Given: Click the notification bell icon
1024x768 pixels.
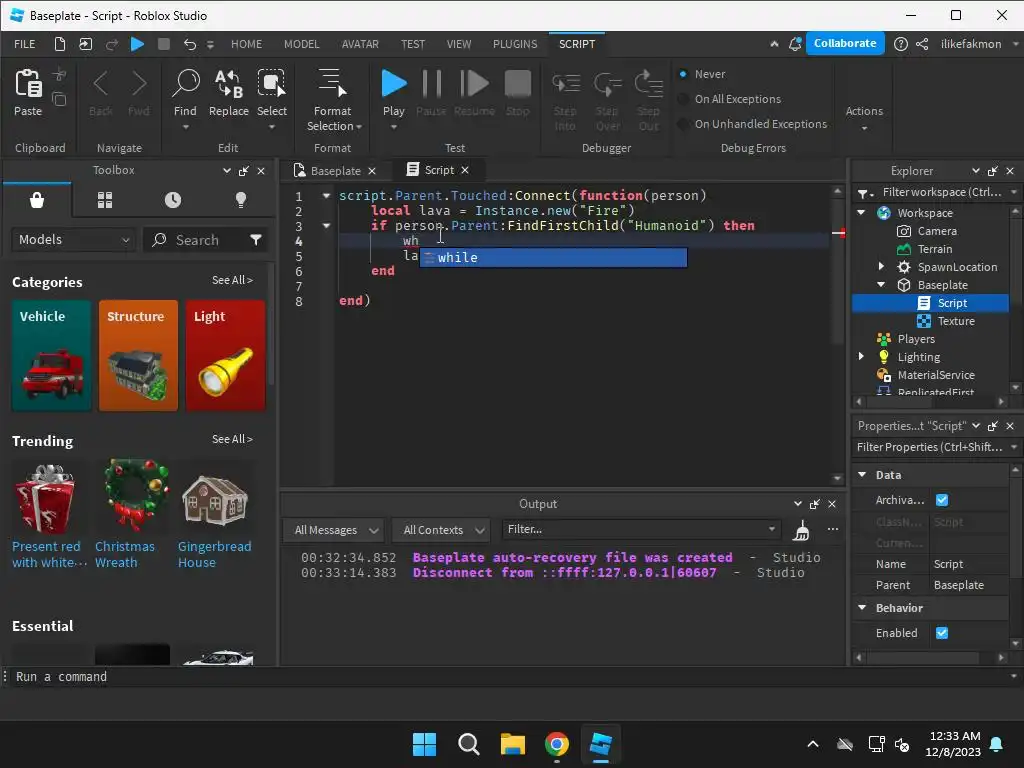Looking at the screenshot, I should (794, 44).
